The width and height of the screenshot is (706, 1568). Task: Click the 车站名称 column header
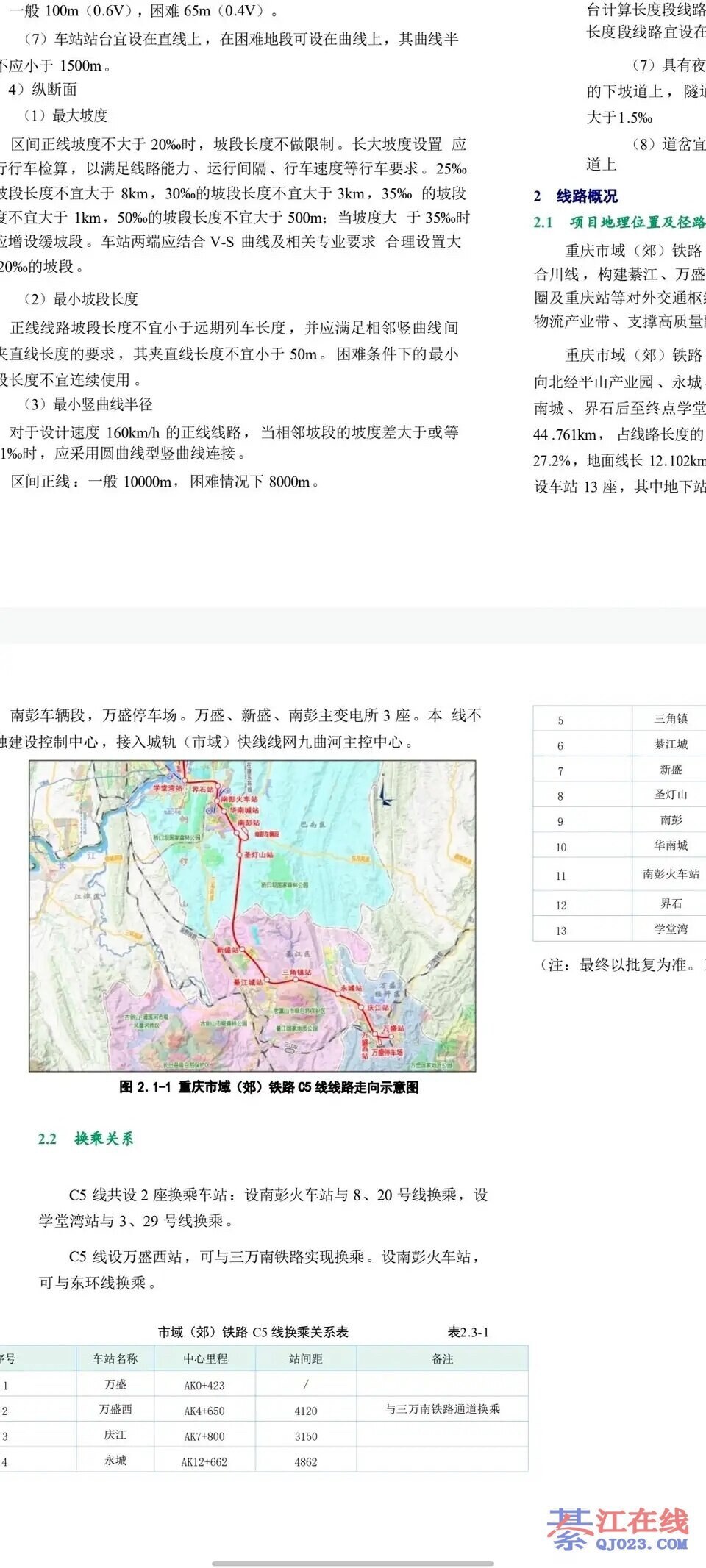(115, 1358)
